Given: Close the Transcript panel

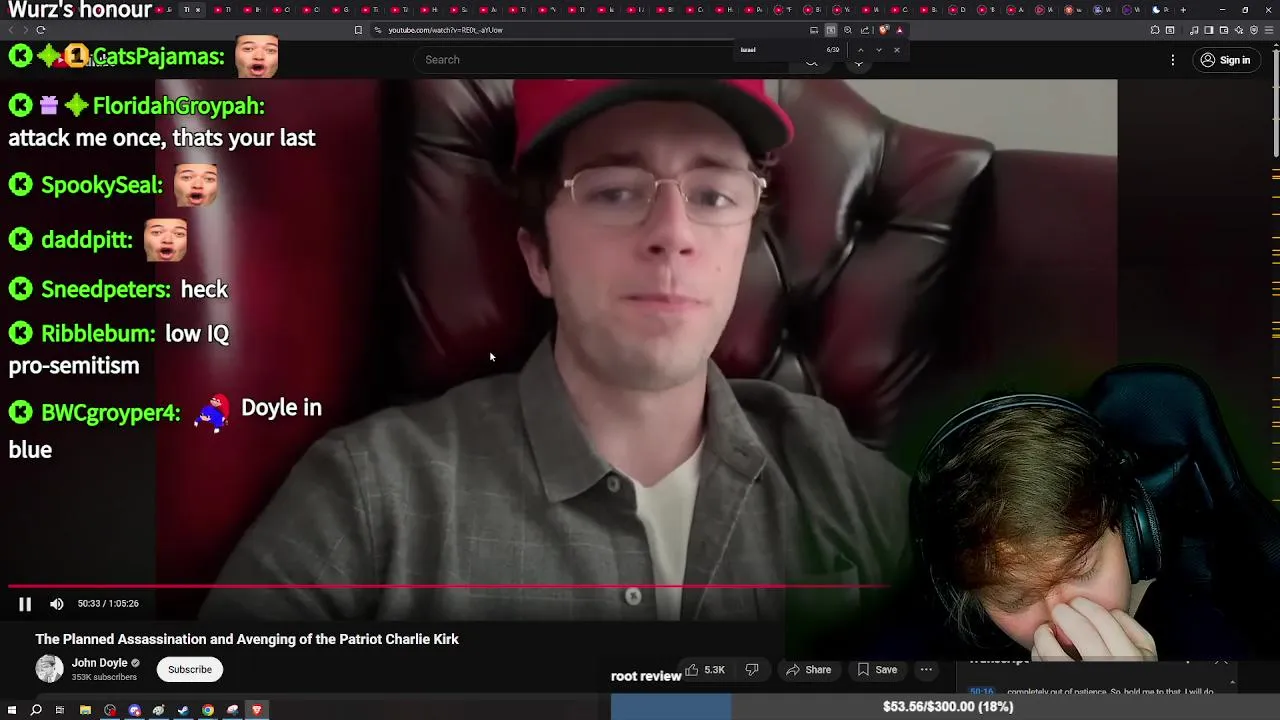Looking at the screenshot, I should pos(1221,661).
